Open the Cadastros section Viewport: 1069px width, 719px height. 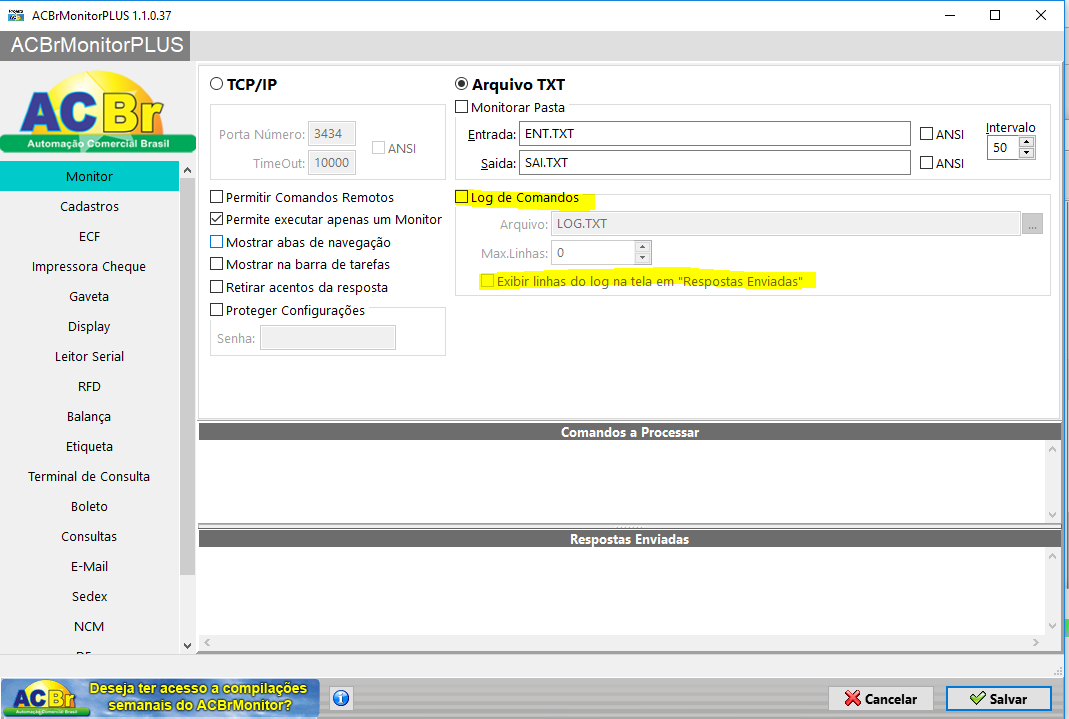click(x=89, y=206)
